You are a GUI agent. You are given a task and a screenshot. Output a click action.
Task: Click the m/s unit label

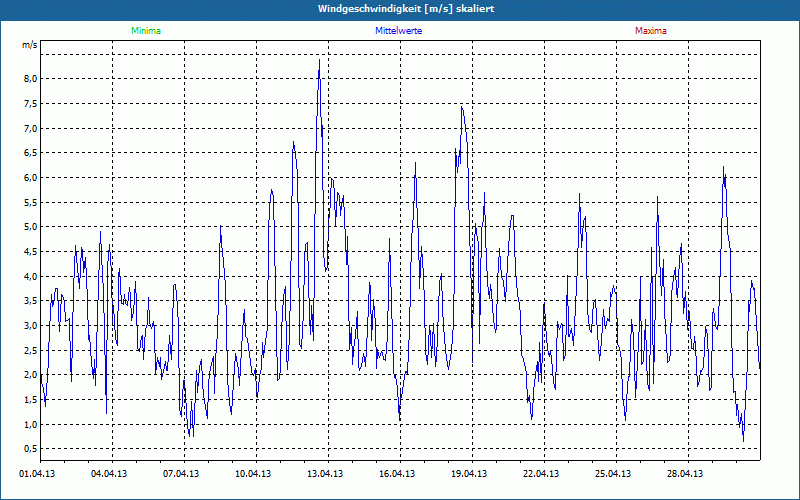click(29, 46)
